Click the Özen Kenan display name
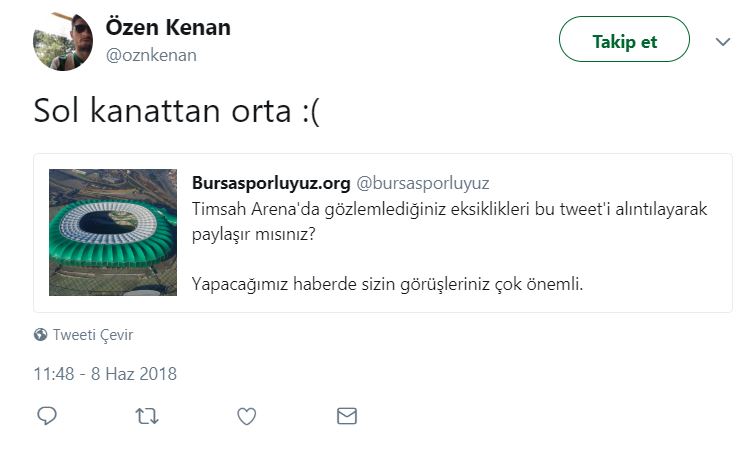The image size is (742, 451). (x=167, y=28)
